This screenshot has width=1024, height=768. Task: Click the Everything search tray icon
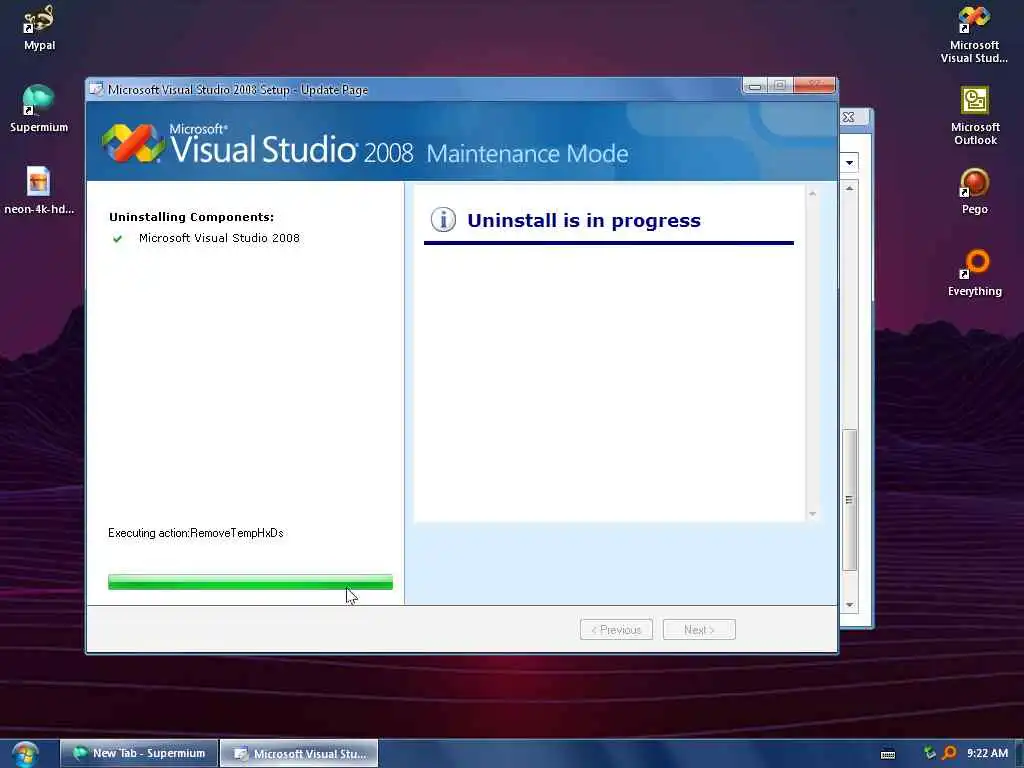(949, 753)
